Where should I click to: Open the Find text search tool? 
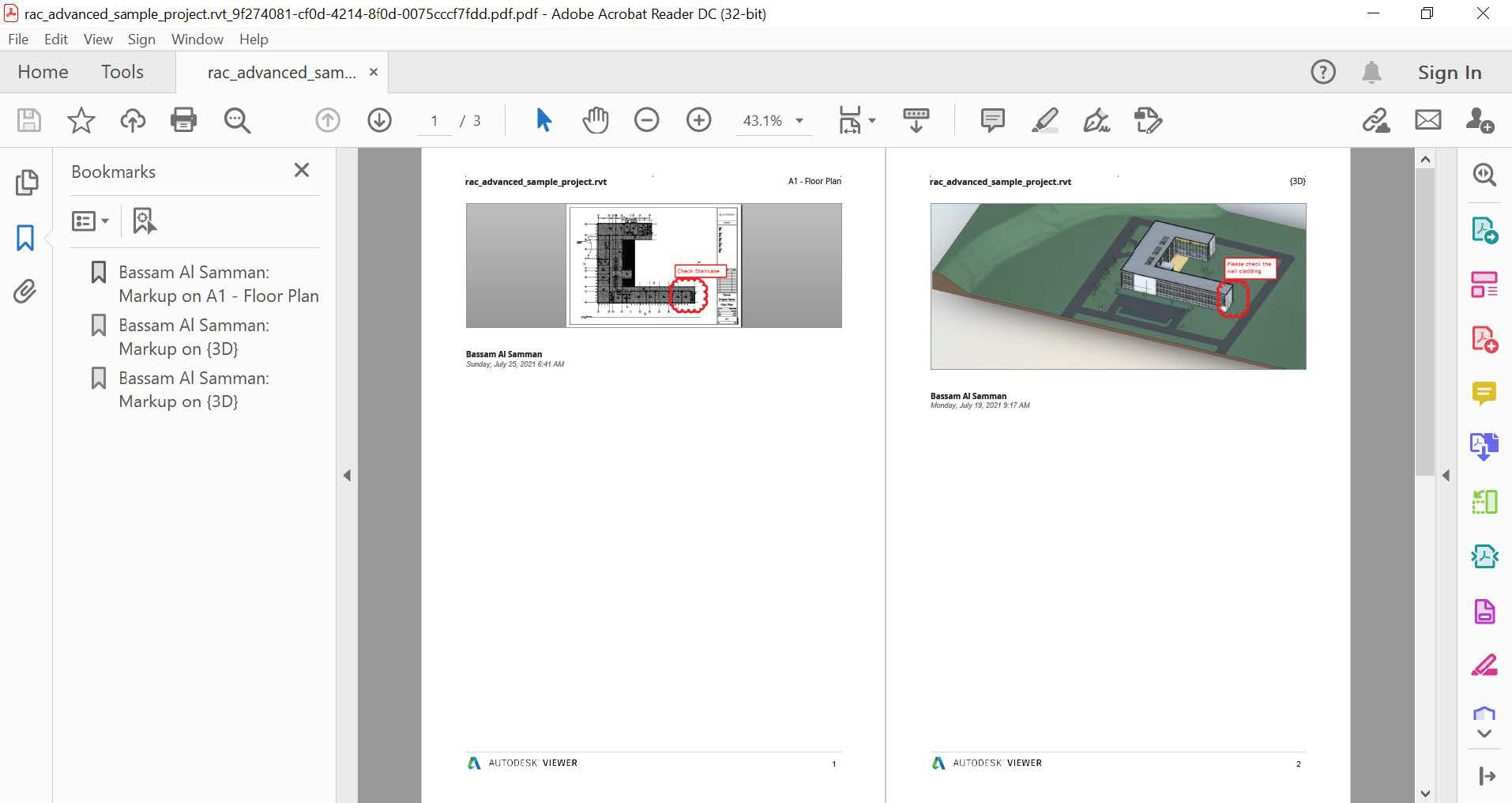pos(237,120)
